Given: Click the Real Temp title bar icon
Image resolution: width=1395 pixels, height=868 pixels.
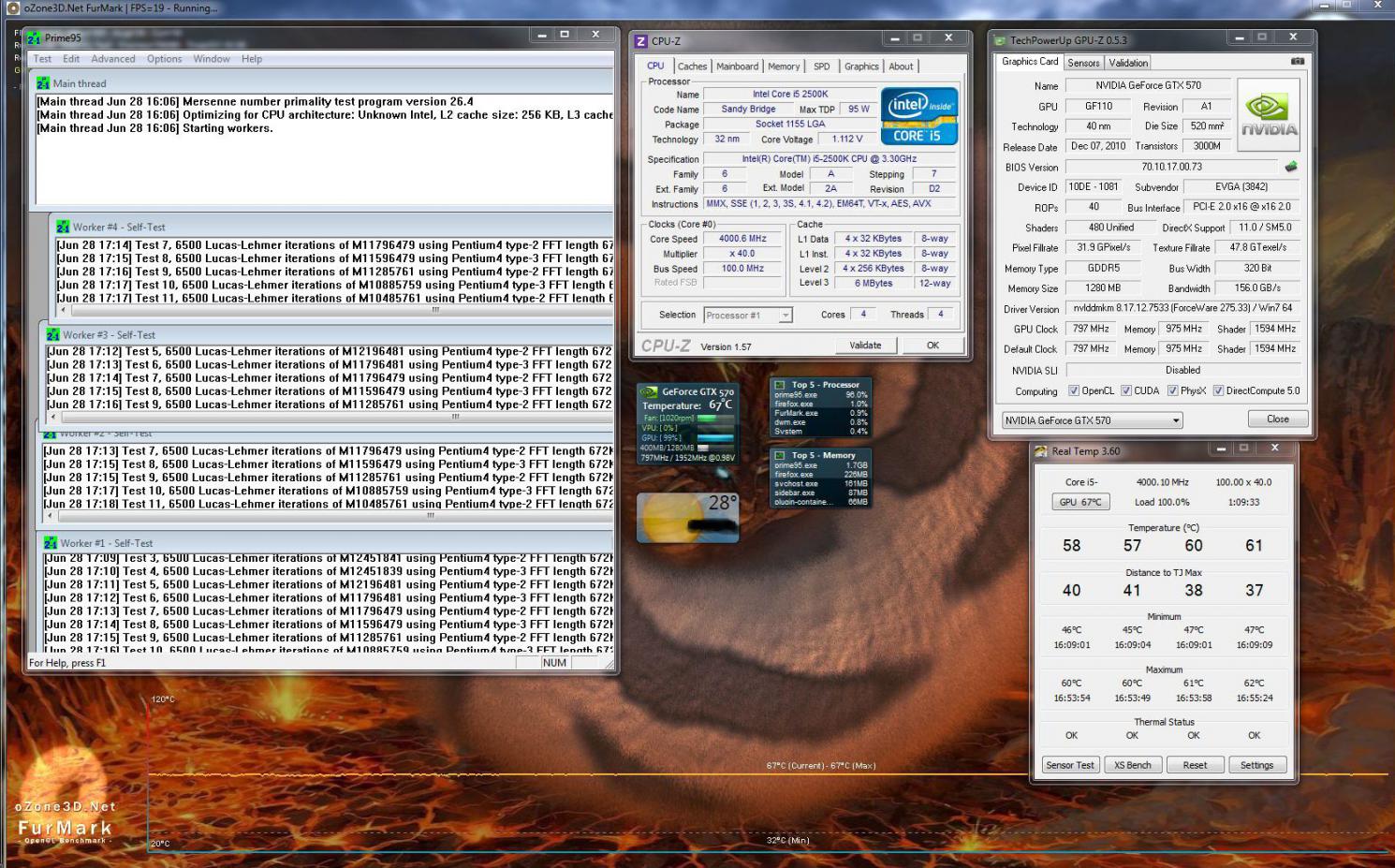Looking at the screenshot, I should pos(1040,451).
